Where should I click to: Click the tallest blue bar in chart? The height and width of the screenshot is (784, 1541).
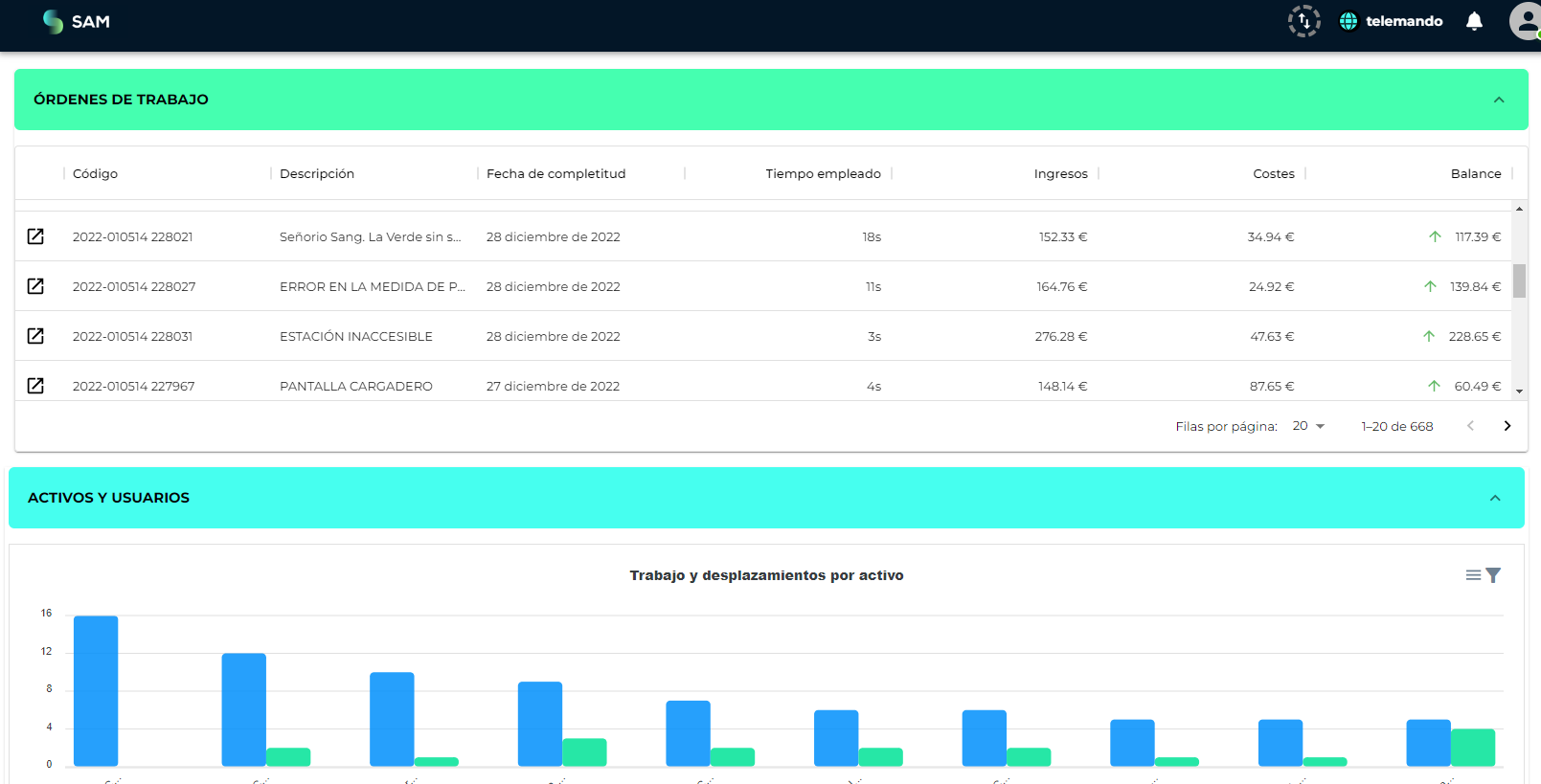coord(96,689)
